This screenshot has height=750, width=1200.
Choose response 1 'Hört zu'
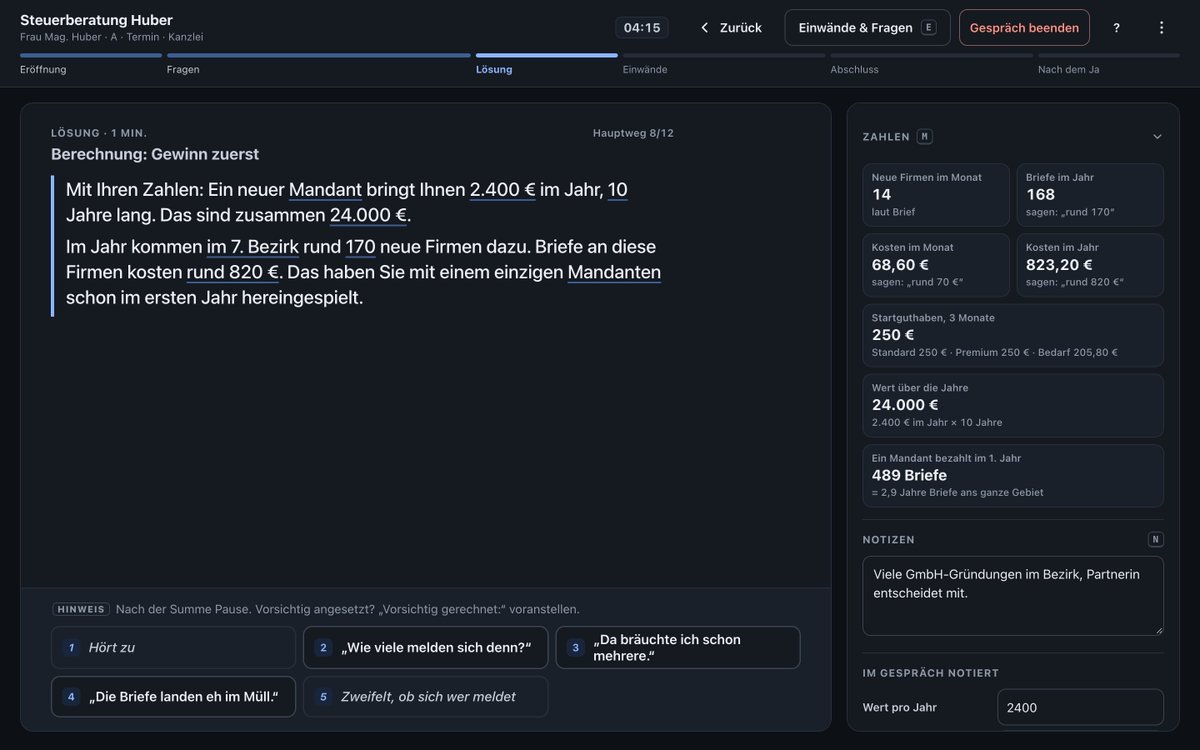[x=173, y=647]
